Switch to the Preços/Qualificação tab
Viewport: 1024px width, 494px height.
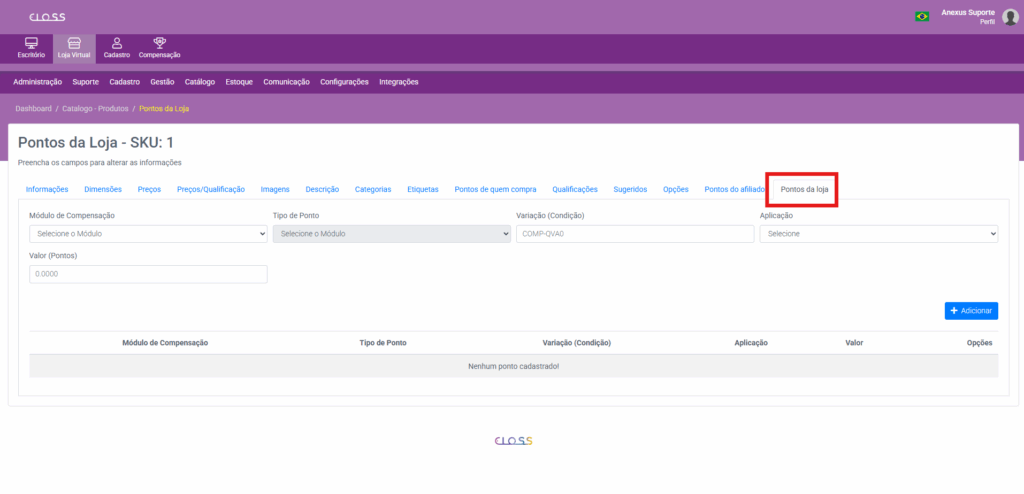(x=210, y=189)
